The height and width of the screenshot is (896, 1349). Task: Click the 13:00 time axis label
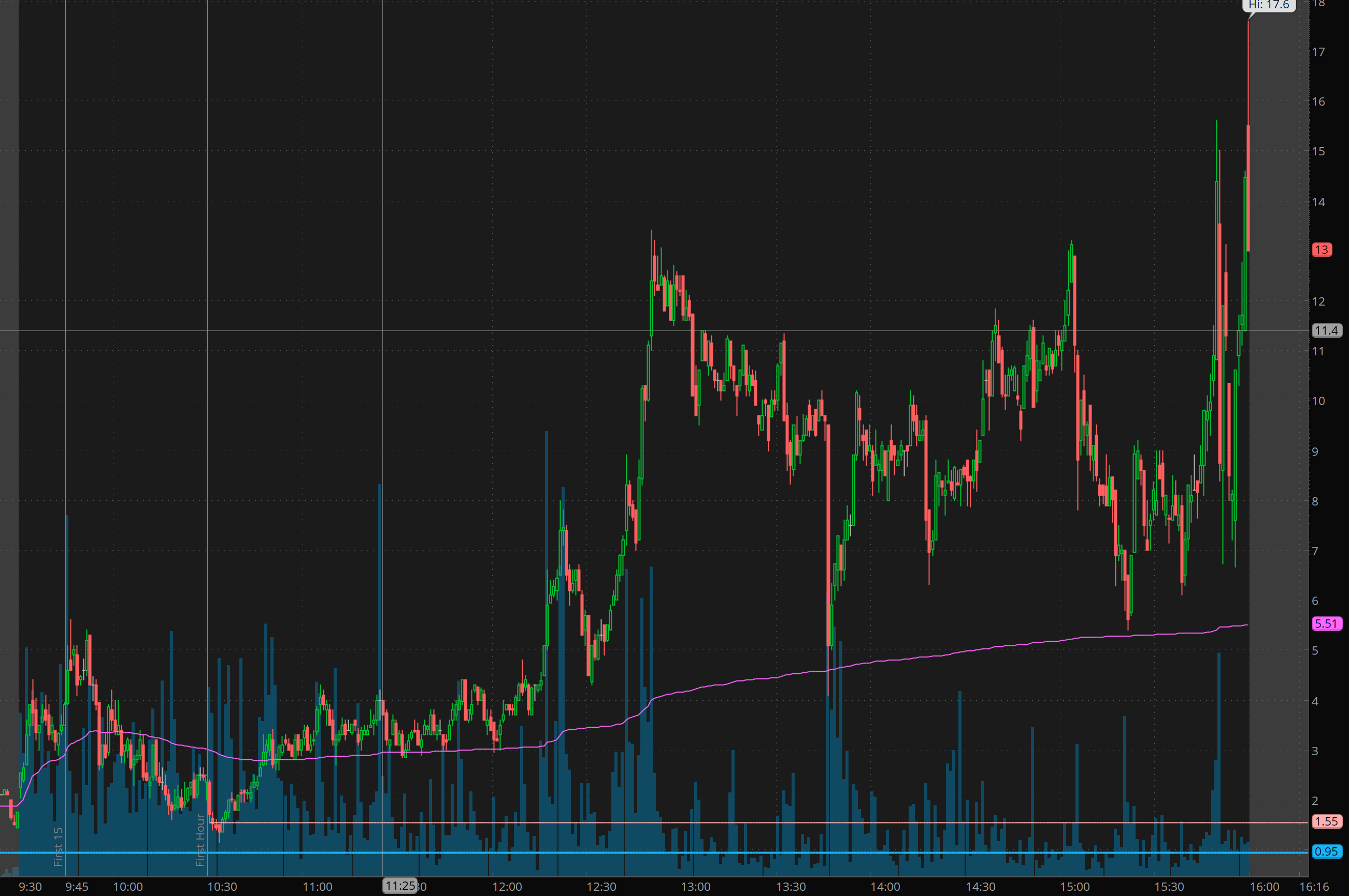(695, 886)
